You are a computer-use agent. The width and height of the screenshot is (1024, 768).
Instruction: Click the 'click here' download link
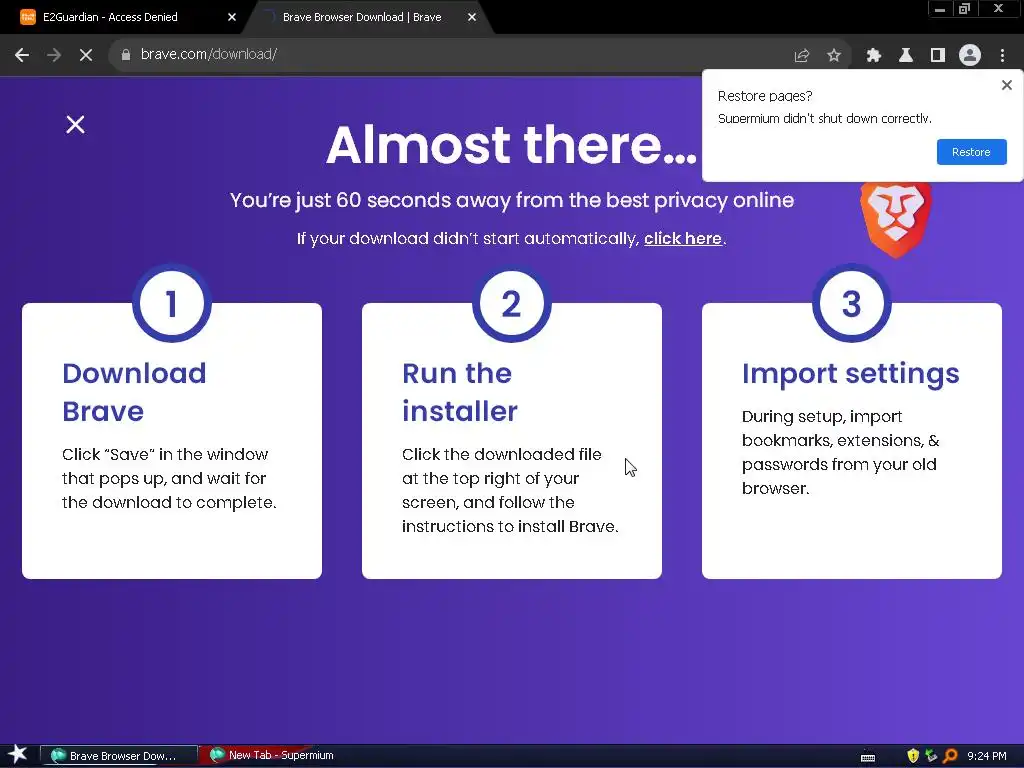click(682, 238)
